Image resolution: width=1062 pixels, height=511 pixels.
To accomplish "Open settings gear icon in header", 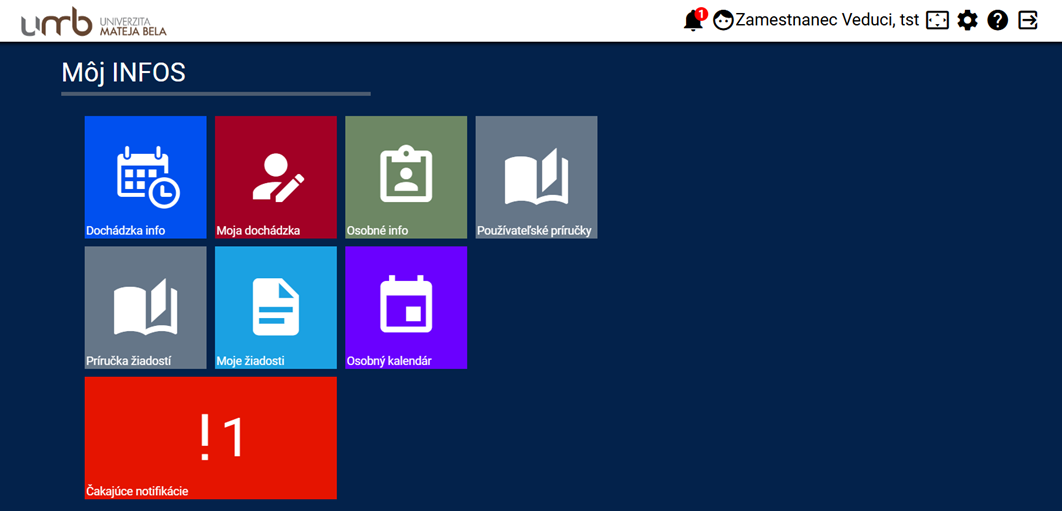I will tap(967, 20).
